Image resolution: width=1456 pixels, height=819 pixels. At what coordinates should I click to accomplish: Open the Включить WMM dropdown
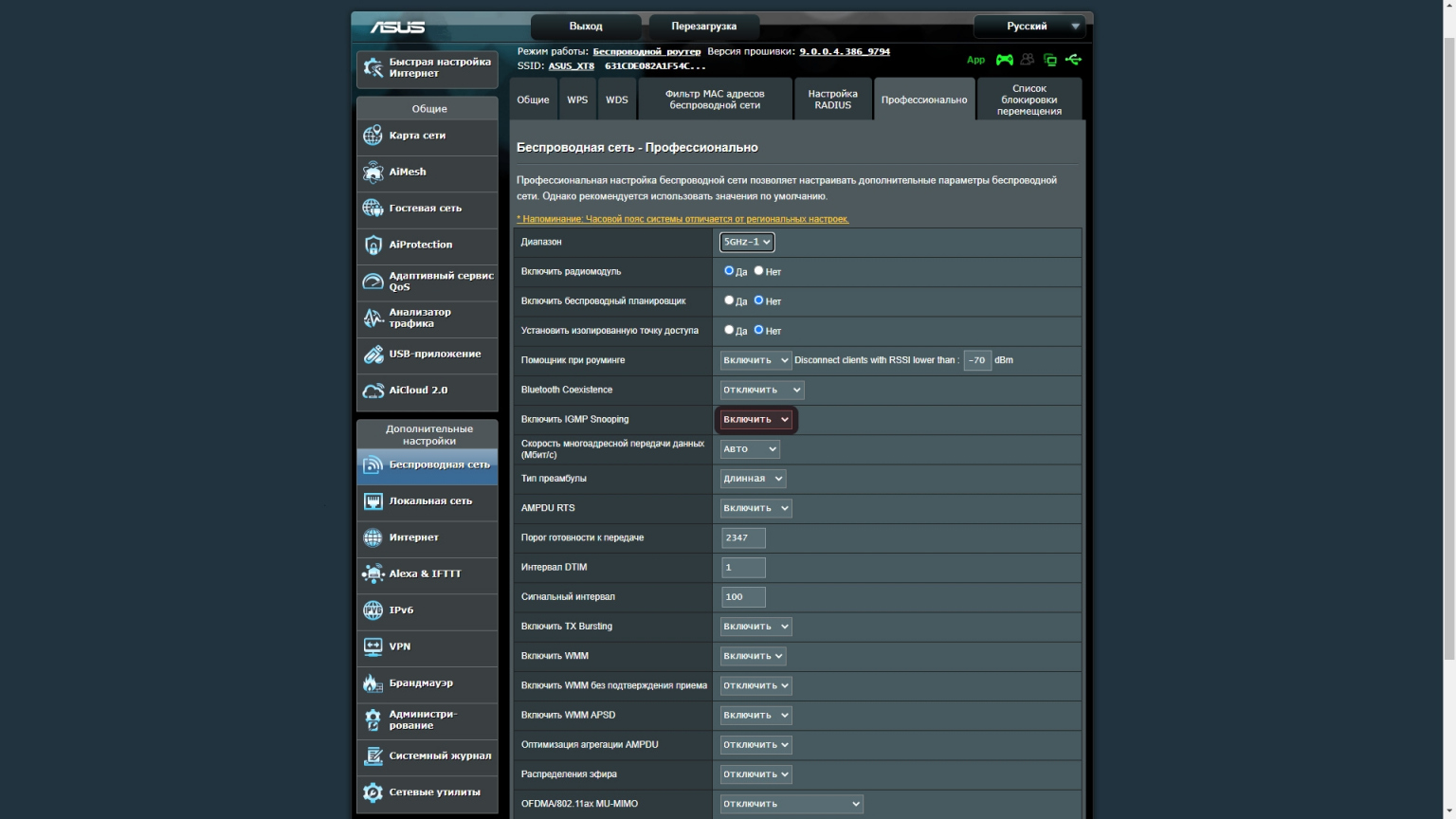tap(753, 656)
